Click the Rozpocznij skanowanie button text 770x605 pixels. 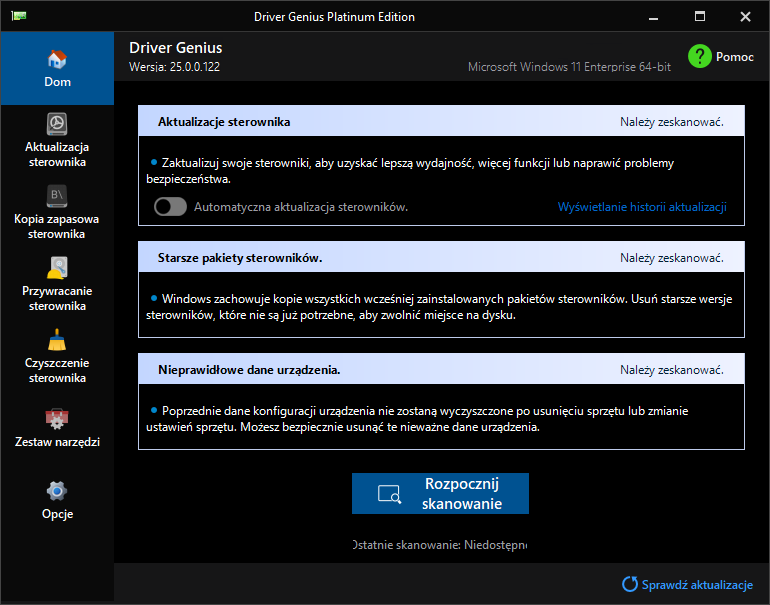tap(462, 494)
